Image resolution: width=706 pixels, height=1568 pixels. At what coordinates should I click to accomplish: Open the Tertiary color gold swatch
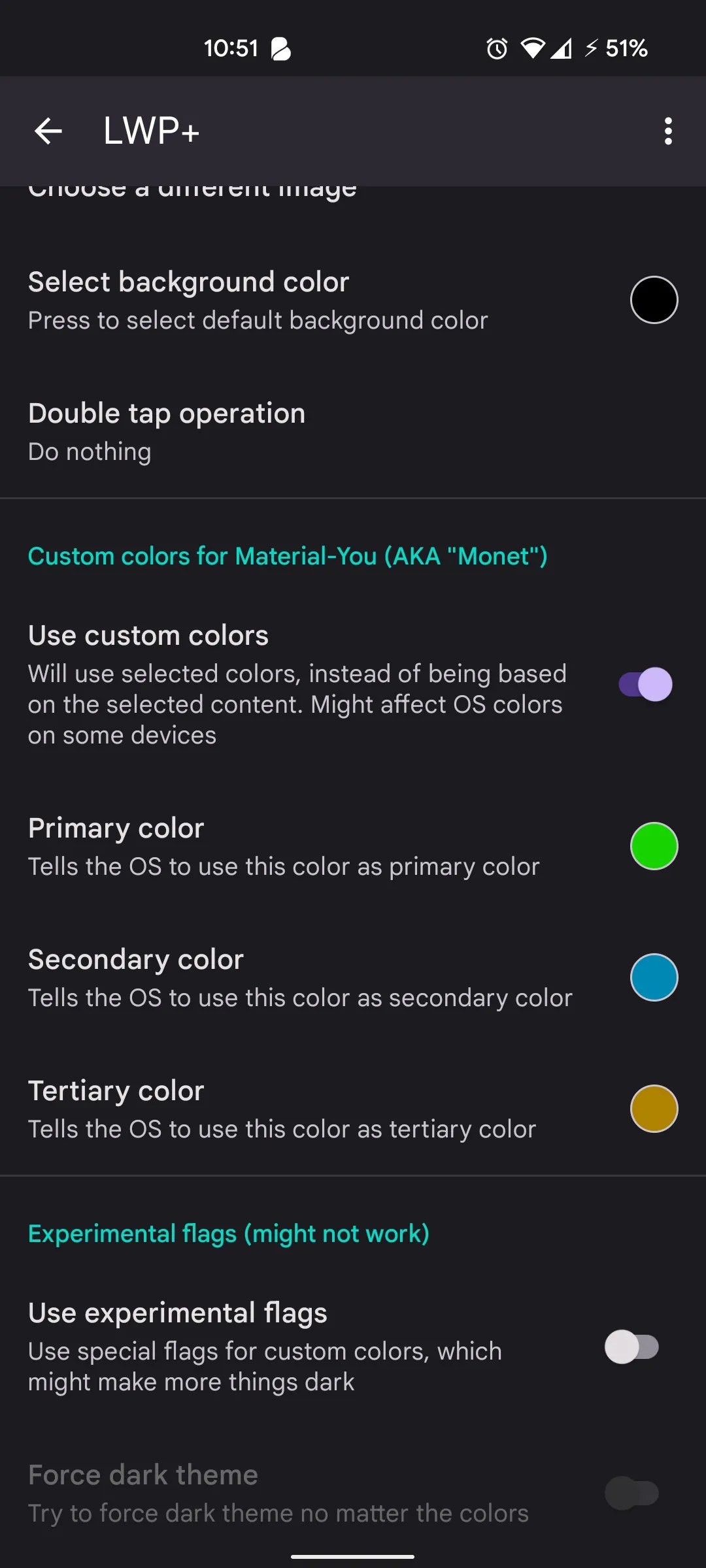654,1108
